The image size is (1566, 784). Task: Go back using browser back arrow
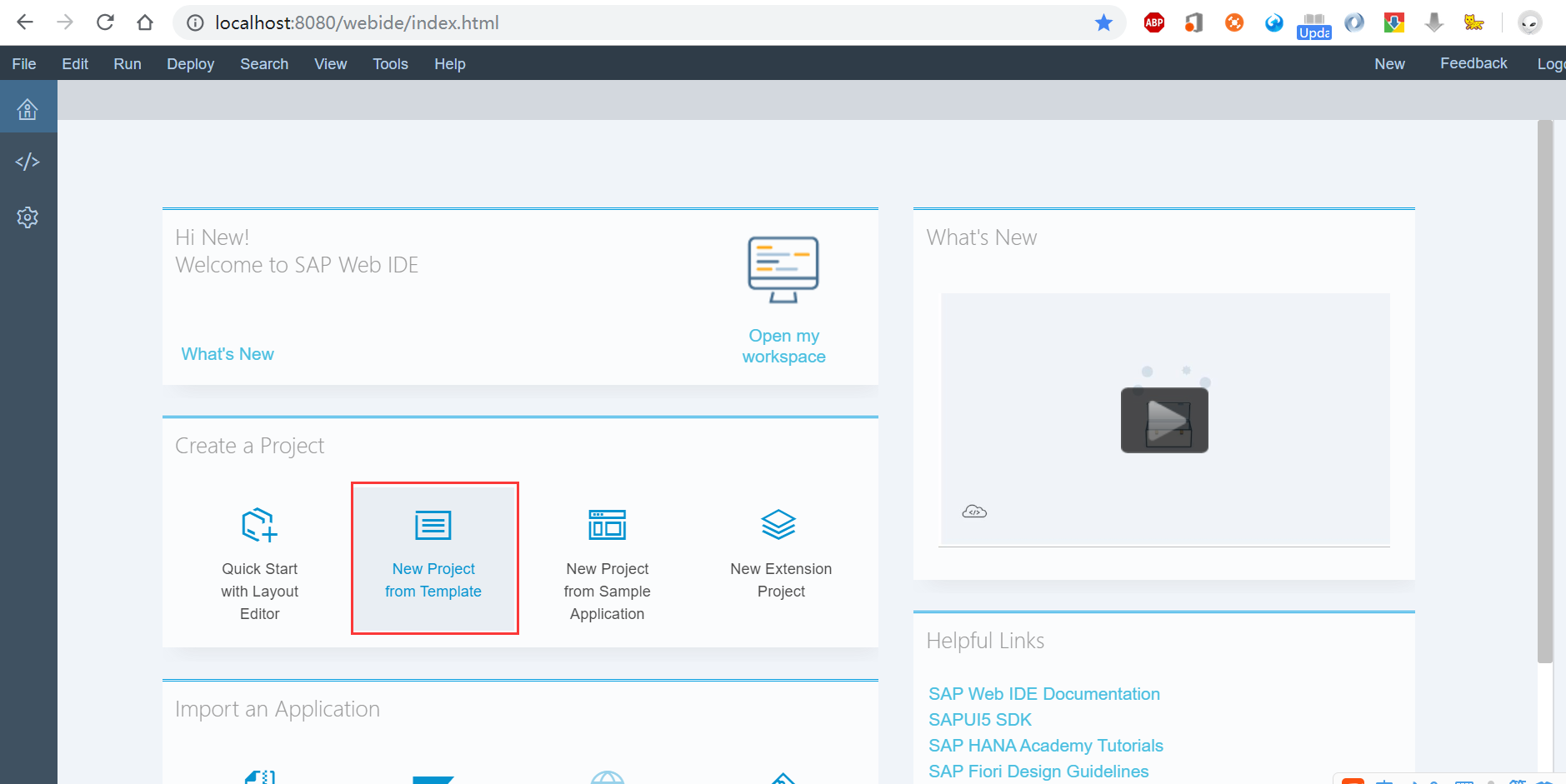click(25, 22)
